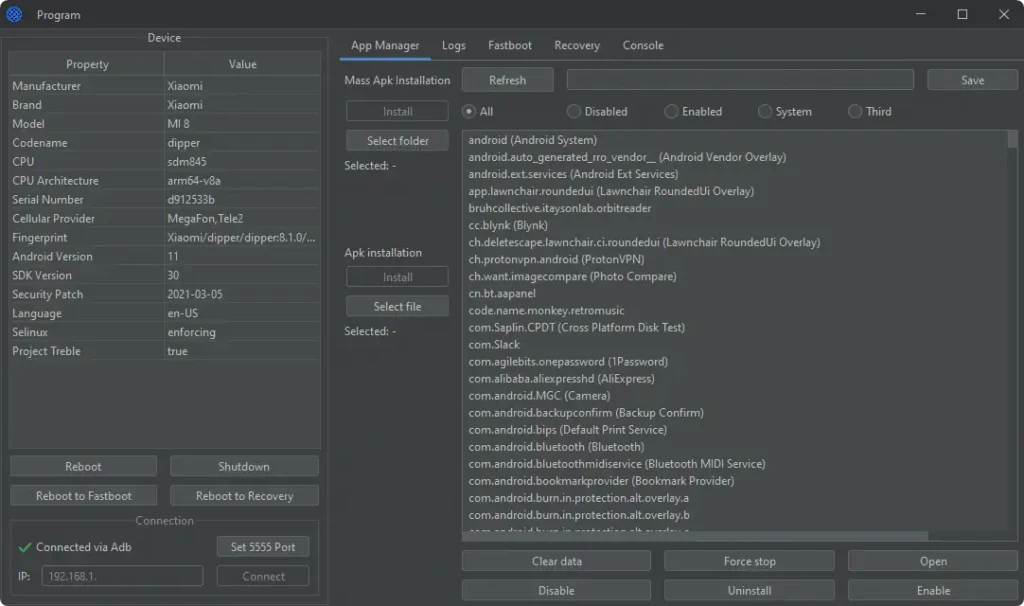Select the Third party radio filter

tap(855, 112)
